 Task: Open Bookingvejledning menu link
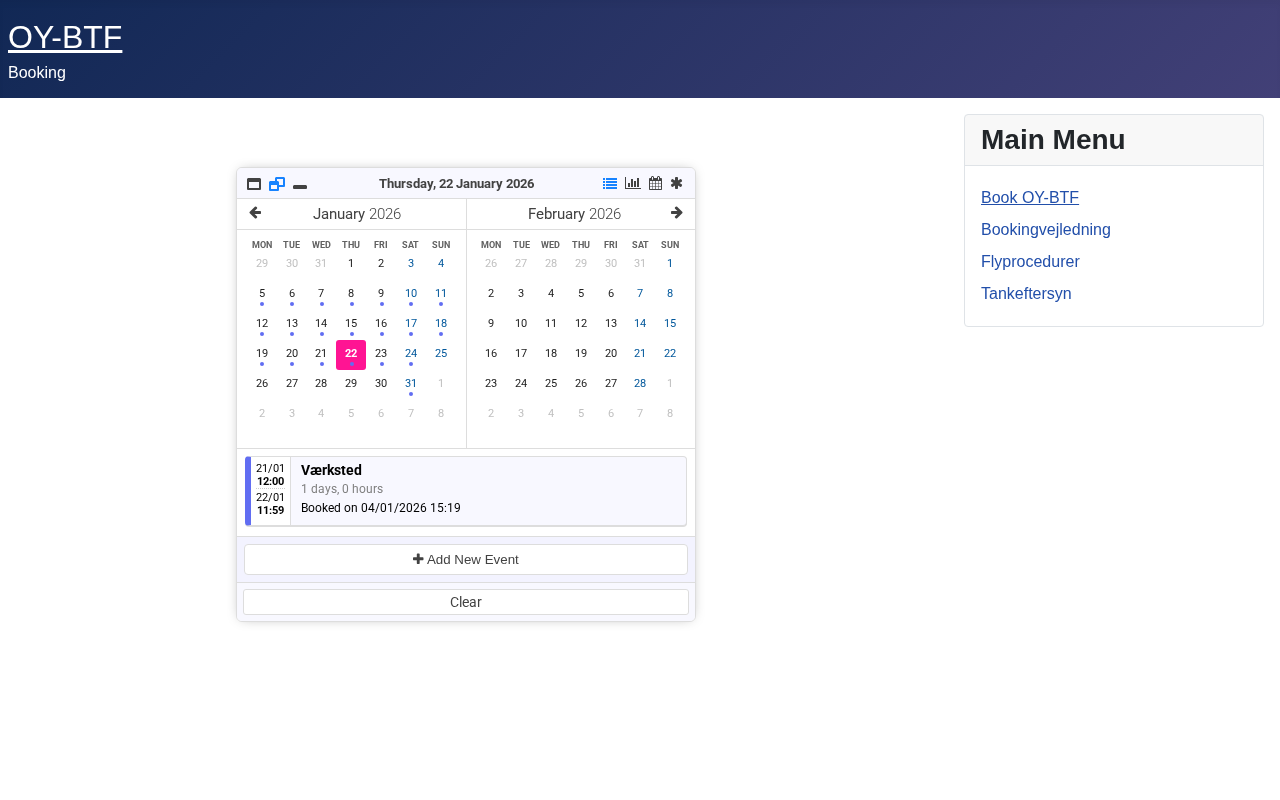click(x=1046, y=230)
